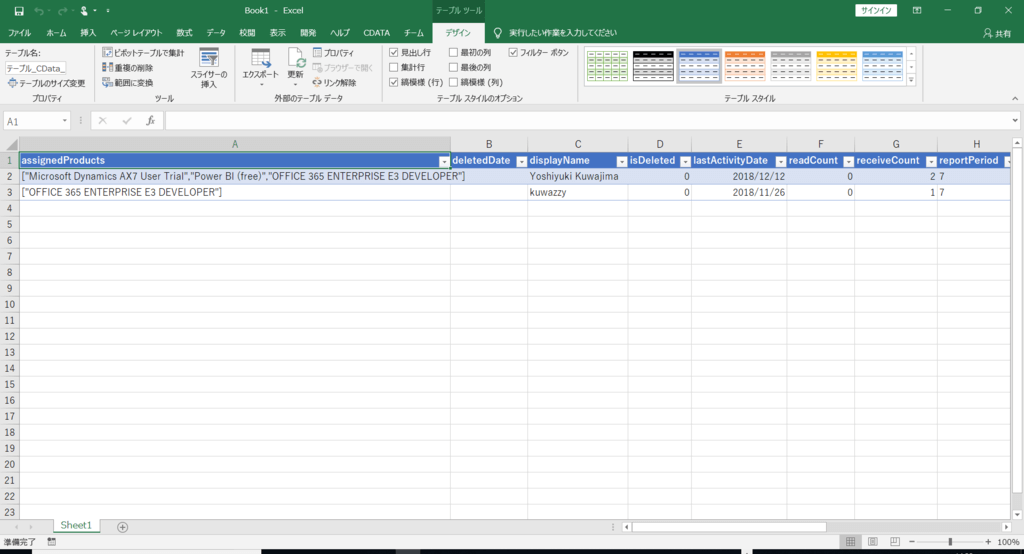The height and width of the screenshot is (554, 1024).
Task: Select the gray table style thumbnail
Action: point(790,66)
